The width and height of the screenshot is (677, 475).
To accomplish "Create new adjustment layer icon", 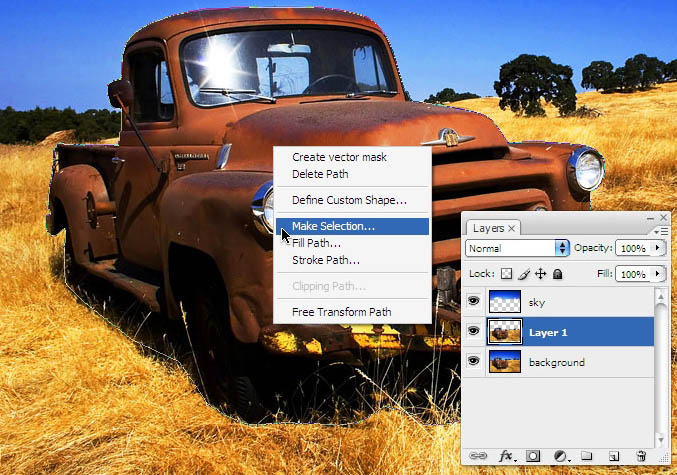I will (x=560, y=456).
